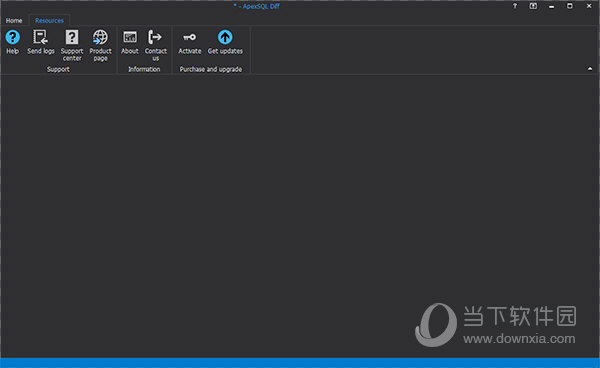600x368 pixels.
Task: Click the blue status bar
Action: click(x=300, y=363)
